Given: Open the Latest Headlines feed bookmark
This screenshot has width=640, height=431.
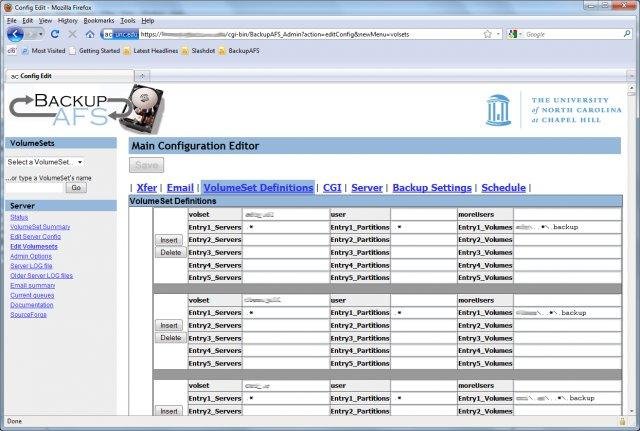Looking at the screenshot, I should (151, 51).
